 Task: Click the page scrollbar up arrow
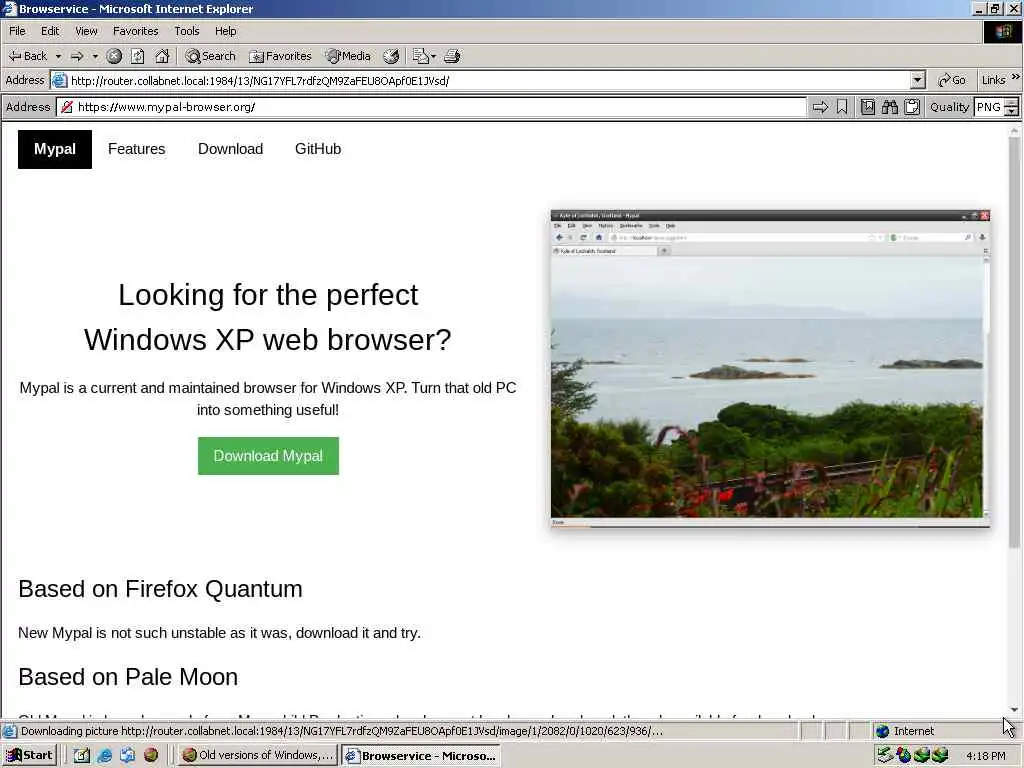[1014, 131]
